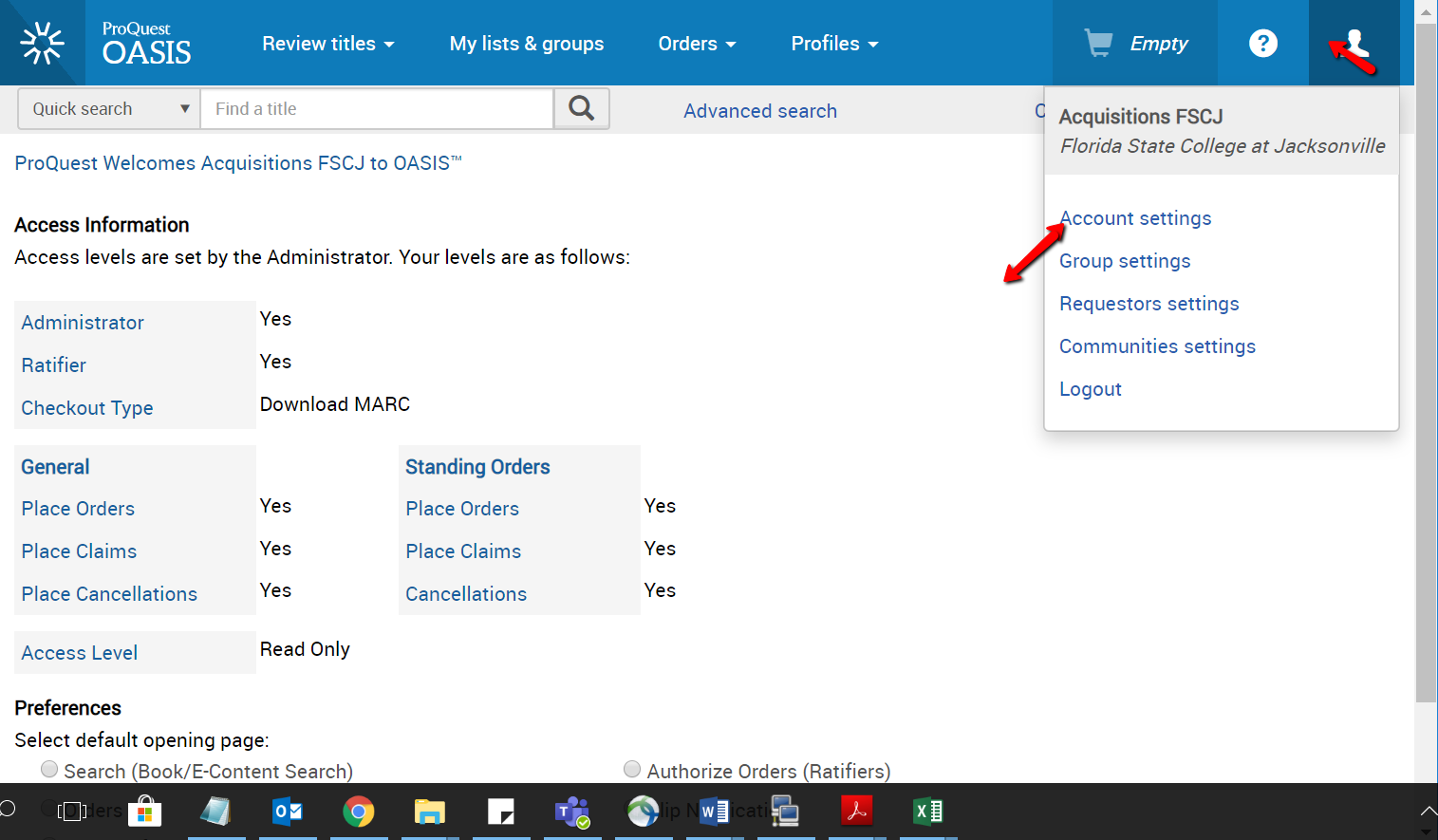Click Place Claims under General
The height and width of the screenshot is (840, 1438).
coord(79,551)
